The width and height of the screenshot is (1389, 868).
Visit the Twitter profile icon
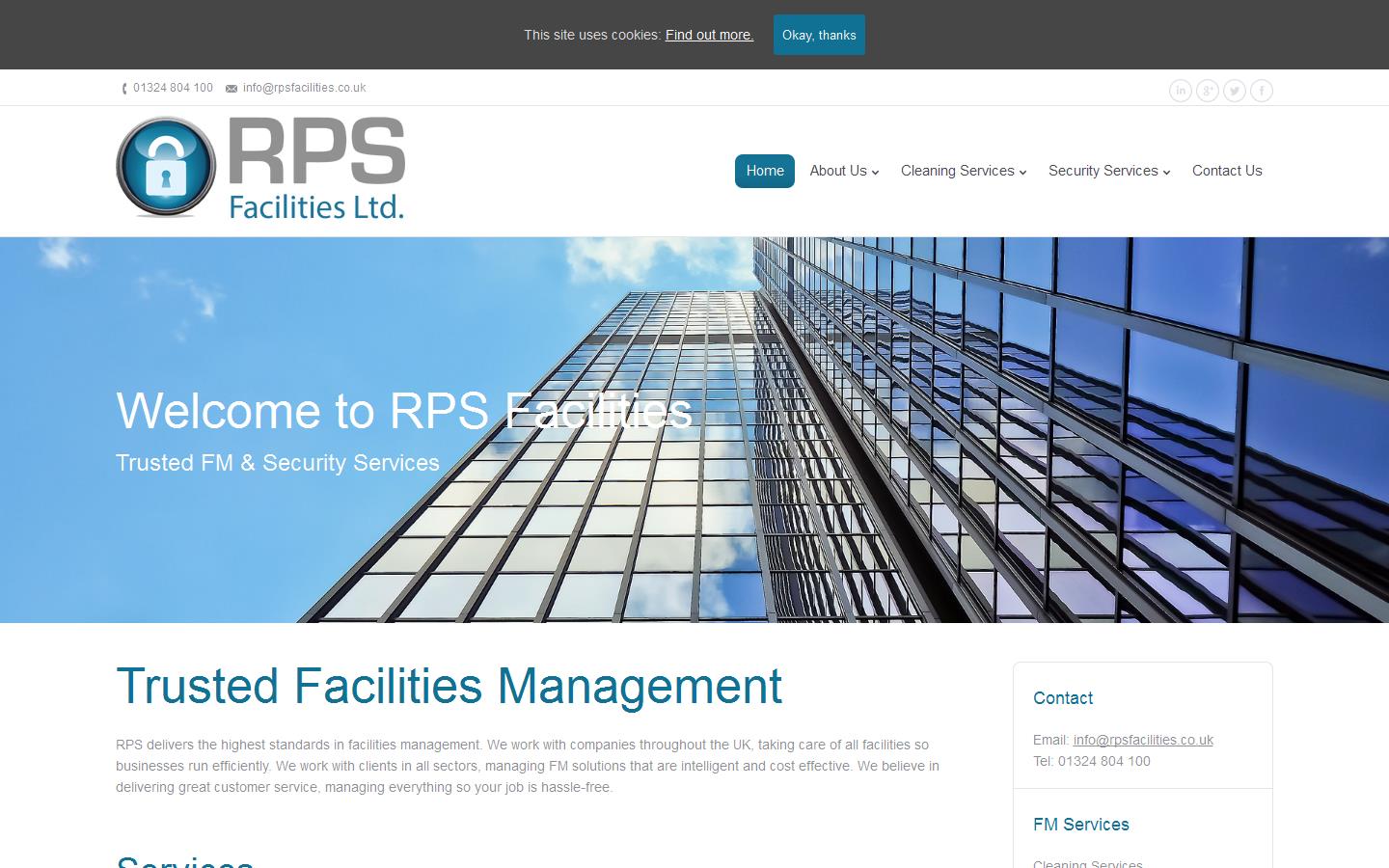[x=1235, y=90]
